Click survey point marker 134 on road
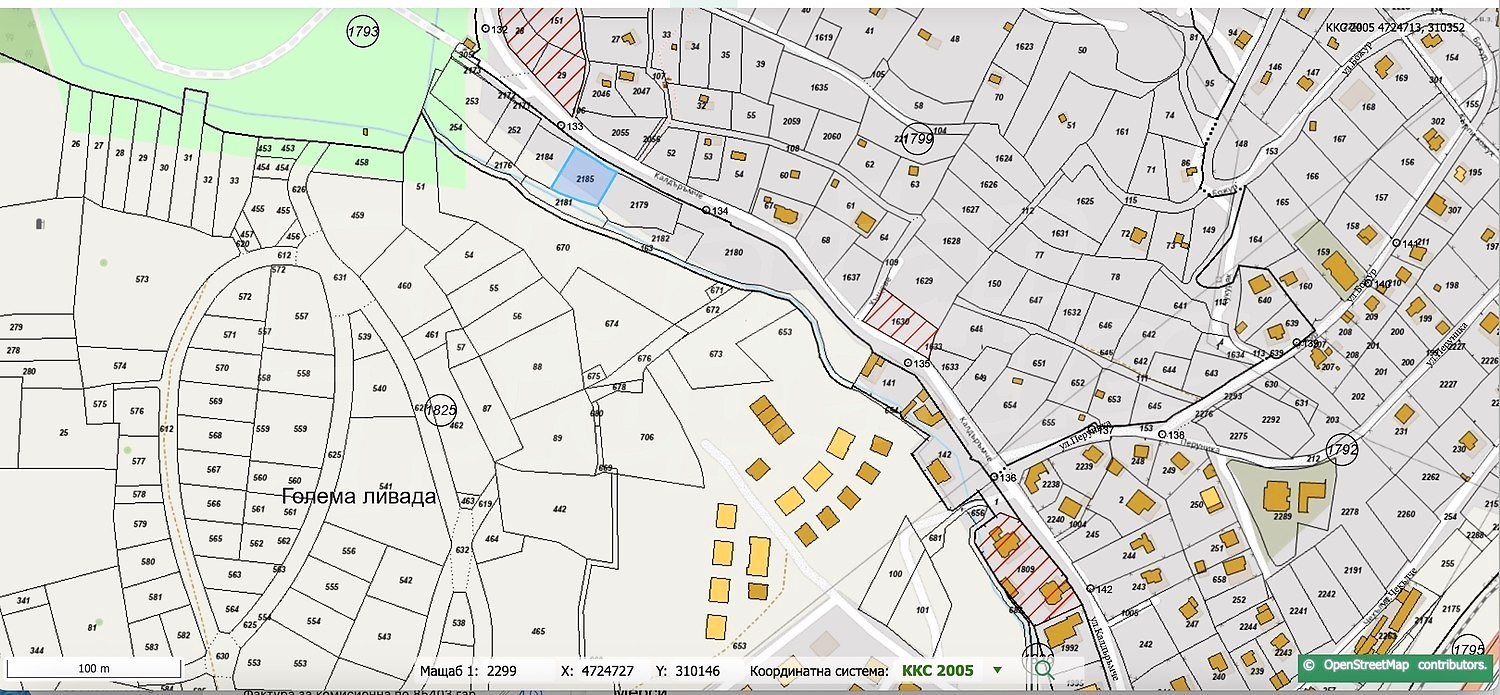The width and height of the screenshot is (1500, 695). pos(706,211)
